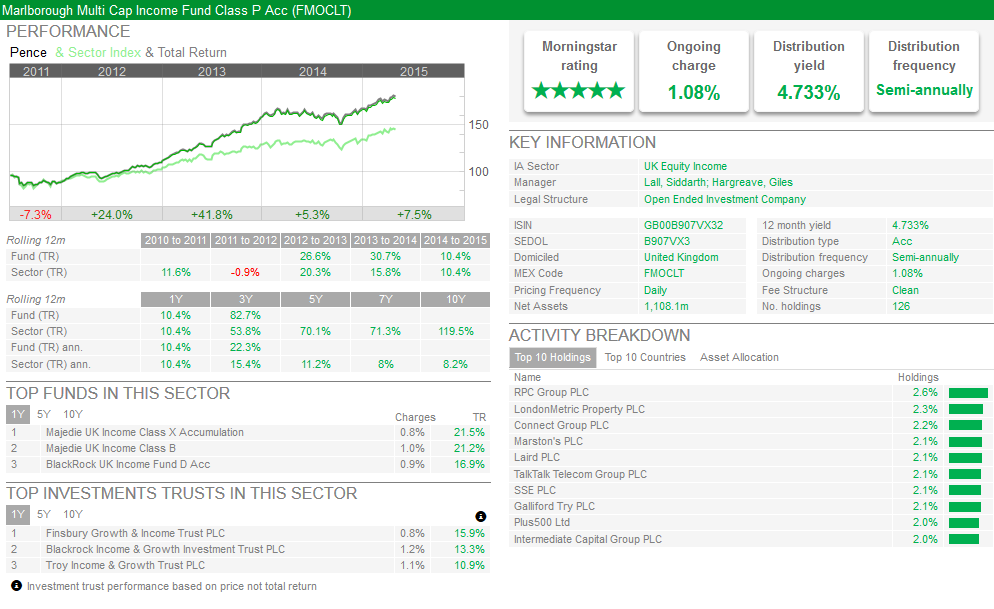Viewport: 994px width, 609px height.
Task: Click the TalkTalk Telecom Group PLC holding name
Action: click(x=580, y=474)
